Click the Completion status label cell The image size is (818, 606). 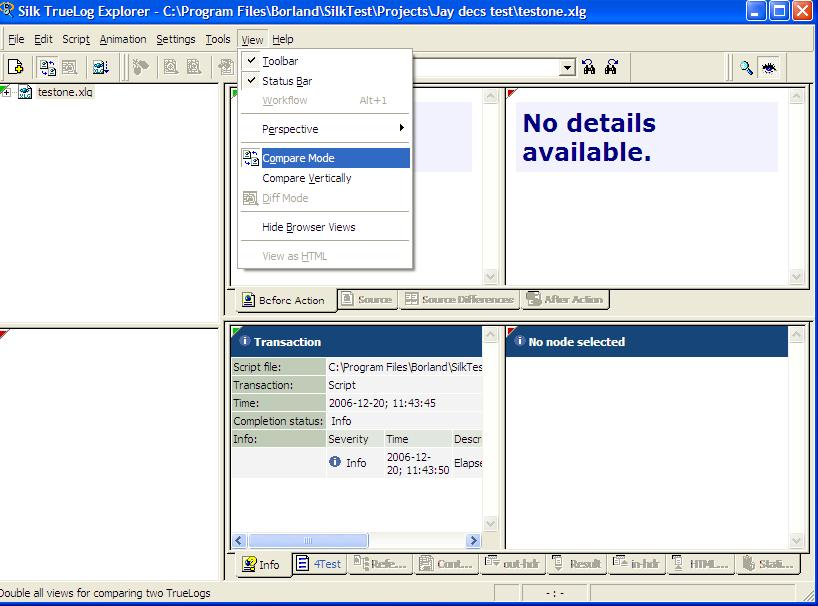coord(278,421)
